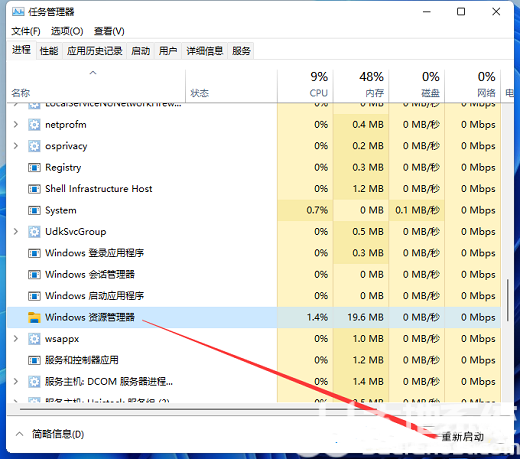520x459 pixels.
Task: Click the 0.5 MB memory value of UdkSvcGroup
Action: pos(368,232)
